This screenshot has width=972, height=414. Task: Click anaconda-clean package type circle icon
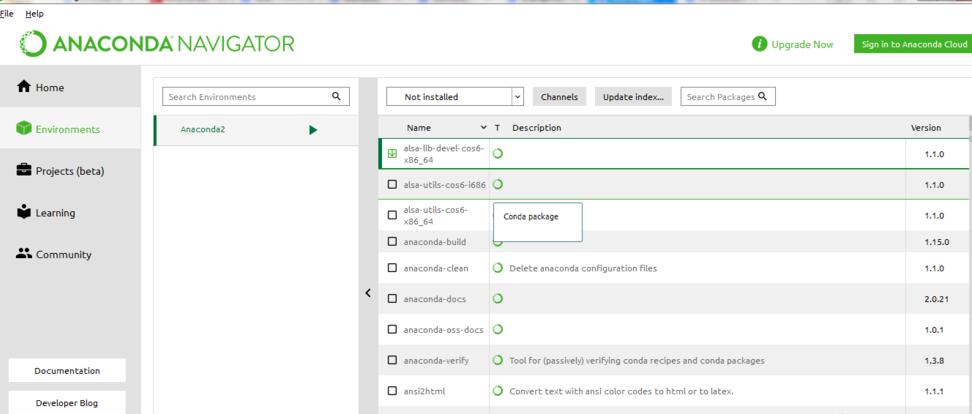pos(497,268)
